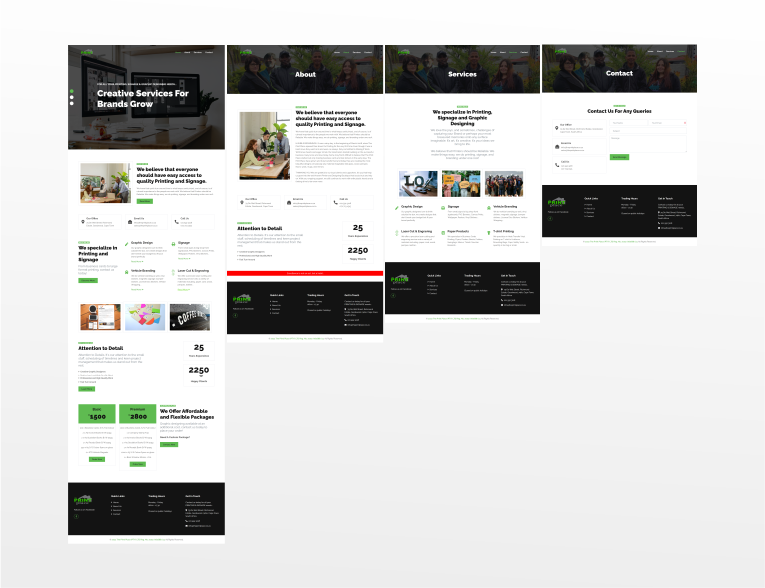Select the third hero slider dot
This screenshot has width=765, height=588.
[71, 103]
